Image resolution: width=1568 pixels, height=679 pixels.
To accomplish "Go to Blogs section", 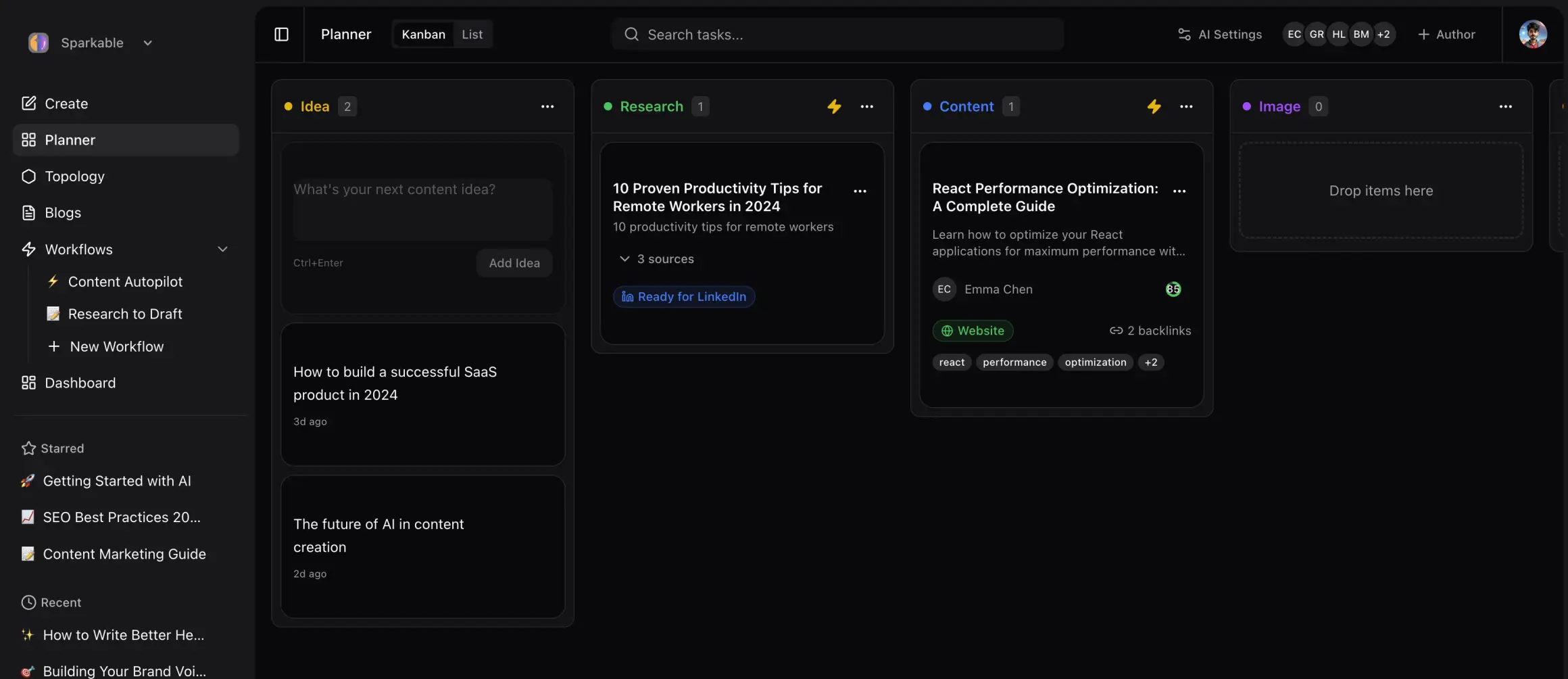I will click(x=126, y=213).
